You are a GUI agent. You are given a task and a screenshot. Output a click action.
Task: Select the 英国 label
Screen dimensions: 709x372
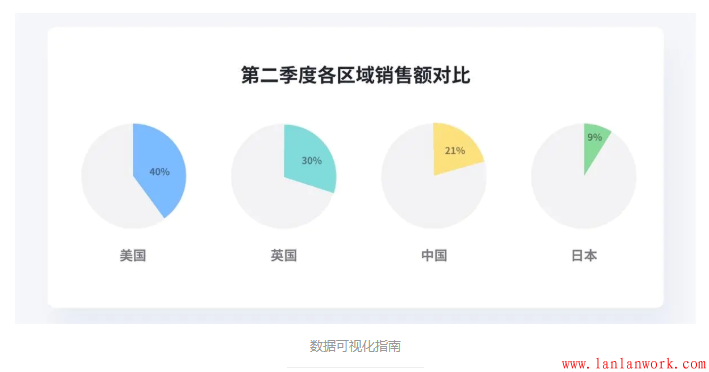[284, 256]
